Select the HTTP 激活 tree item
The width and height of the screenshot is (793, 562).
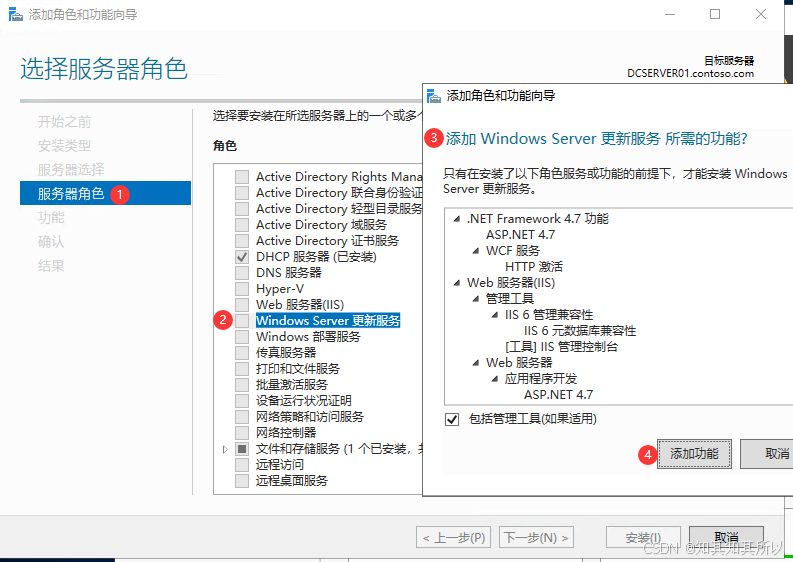tap(534, 267)
